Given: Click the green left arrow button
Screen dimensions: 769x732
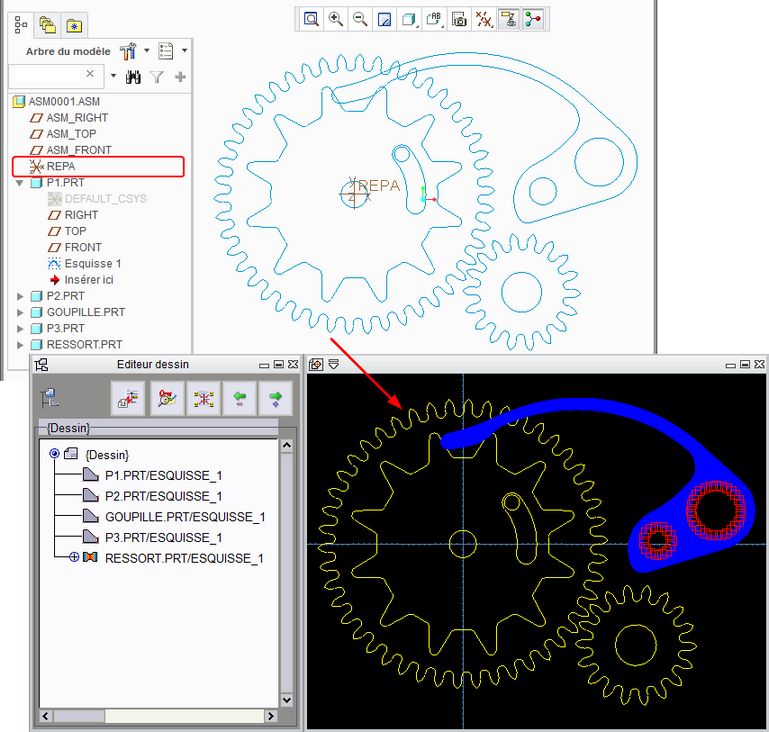Looking at the screenshot, I should click(x=239, y=398).
